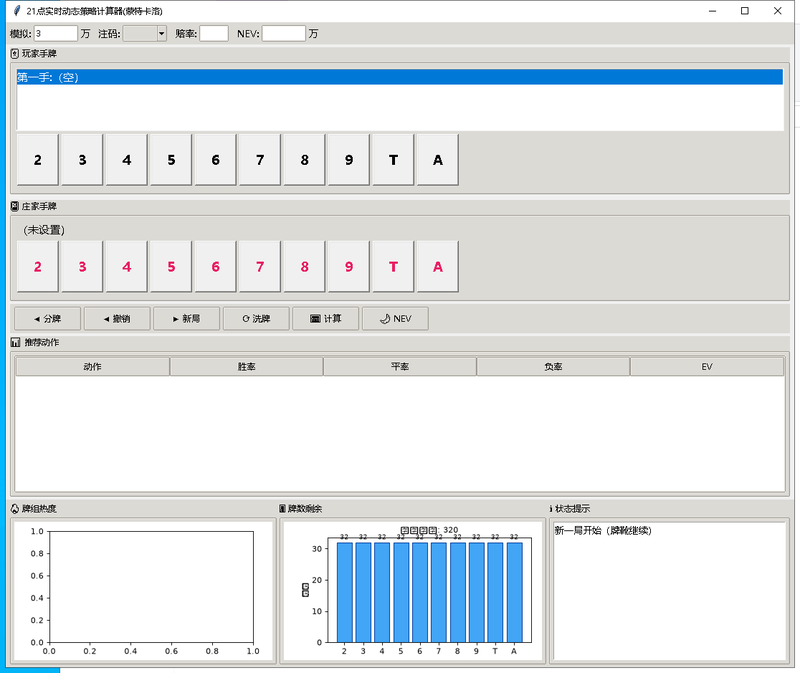Undo last entry with 撤销 button
800x673 pixels.
tap(117, 318)
